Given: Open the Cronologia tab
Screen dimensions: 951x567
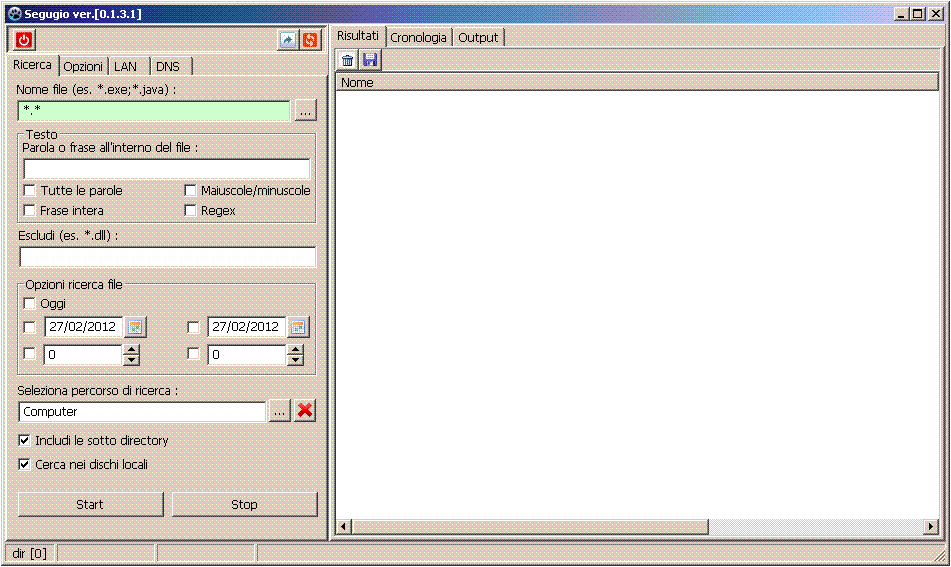Looking at the screenshot, I should click(x=418, y=37).
